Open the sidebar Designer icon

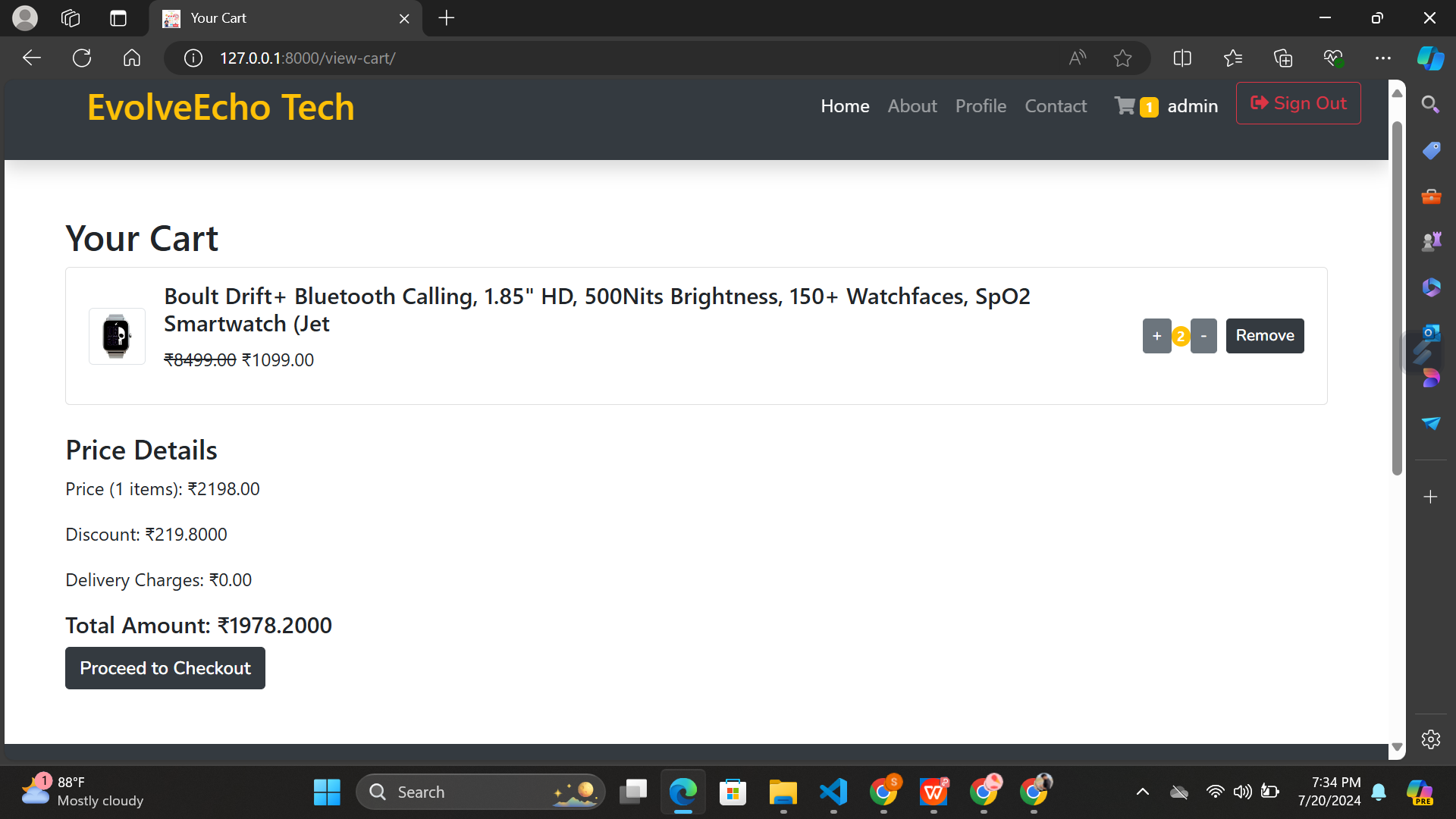coord(1431,377)
